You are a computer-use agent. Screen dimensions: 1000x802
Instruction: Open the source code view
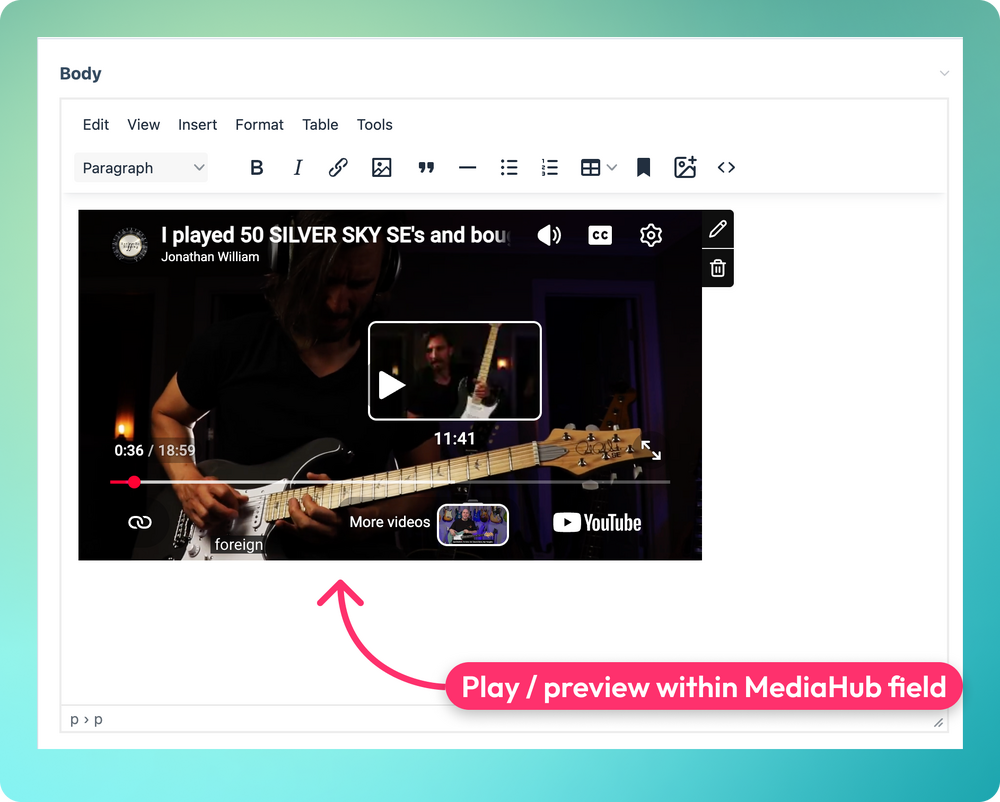coord(726,168)
